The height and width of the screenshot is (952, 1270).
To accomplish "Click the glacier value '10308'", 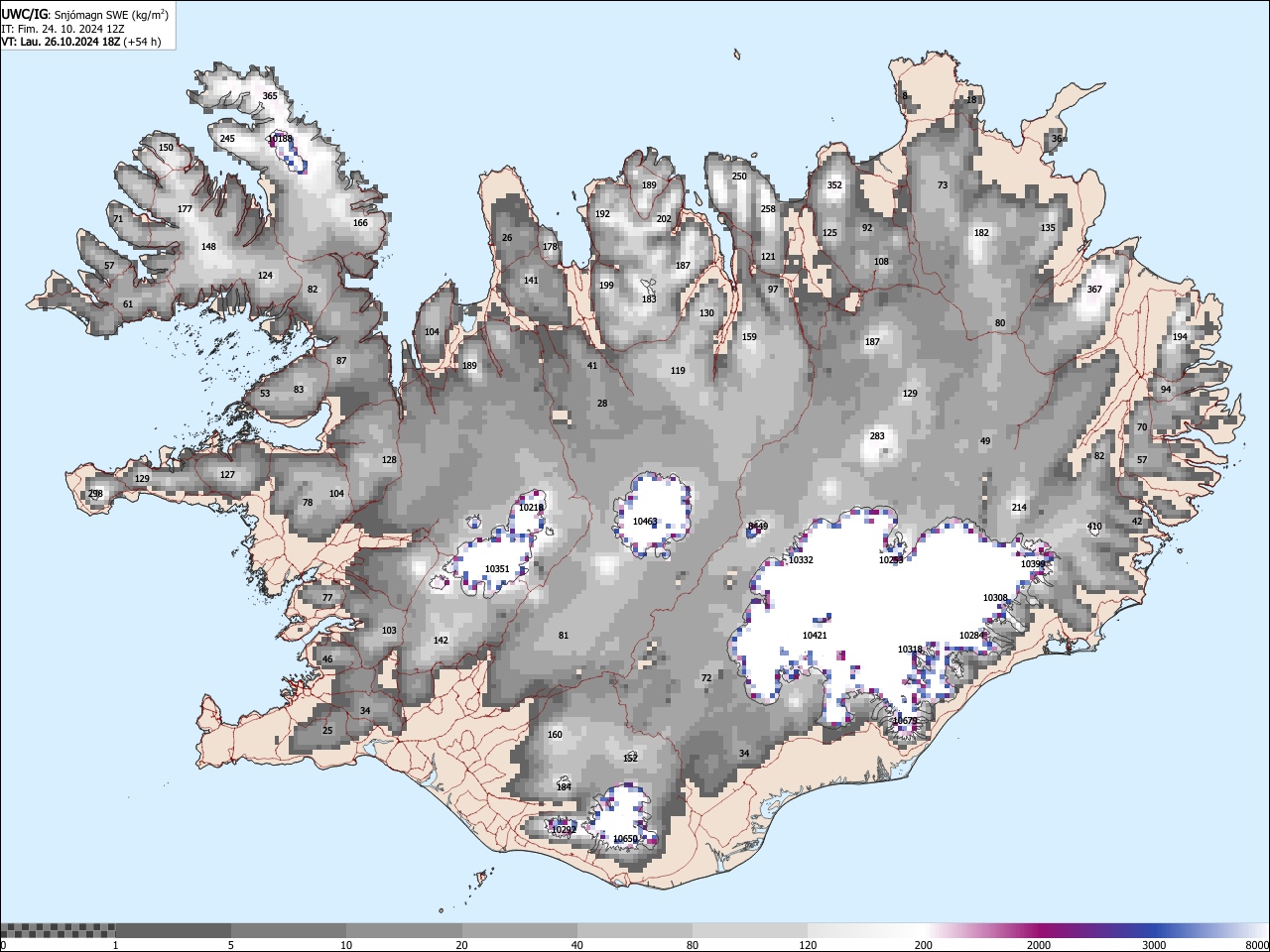I will coord(995,598).
